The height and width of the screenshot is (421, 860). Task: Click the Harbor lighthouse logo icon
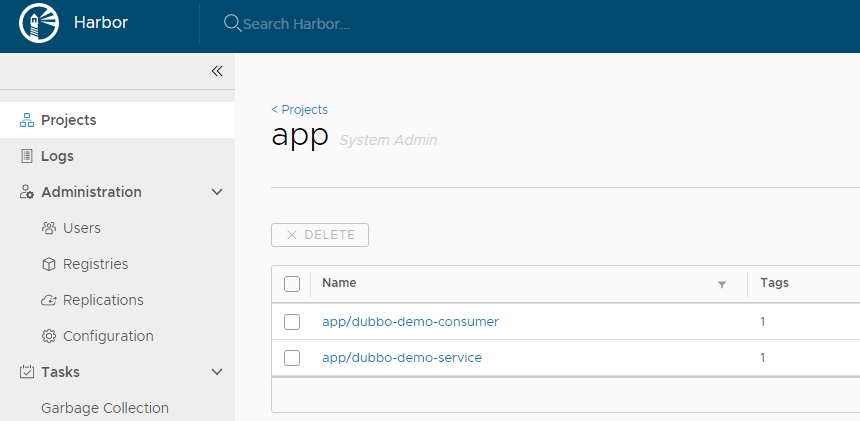pos(38,24)
